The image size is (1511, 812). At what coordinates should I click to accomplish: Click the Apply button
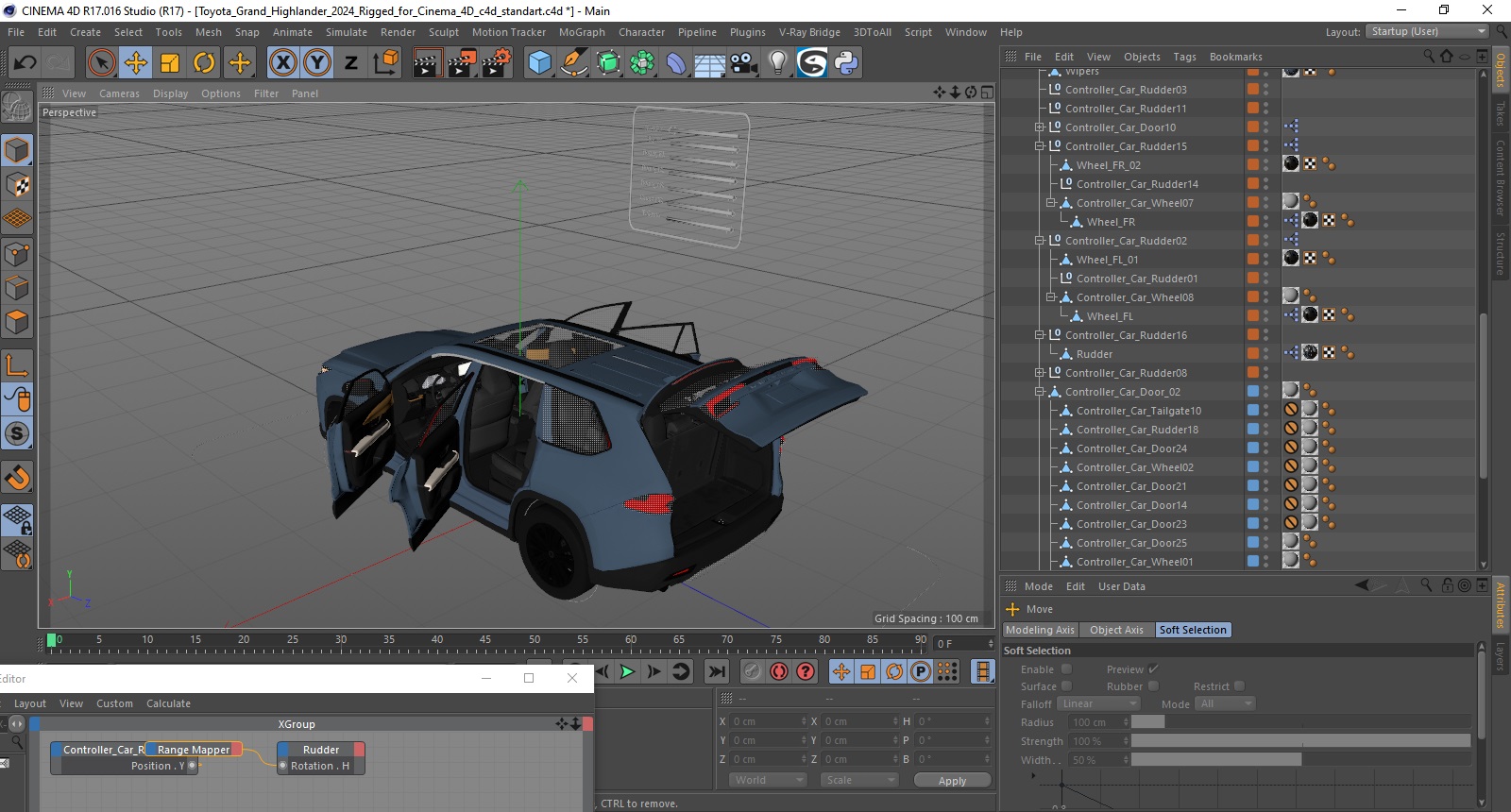click(952, 781)
